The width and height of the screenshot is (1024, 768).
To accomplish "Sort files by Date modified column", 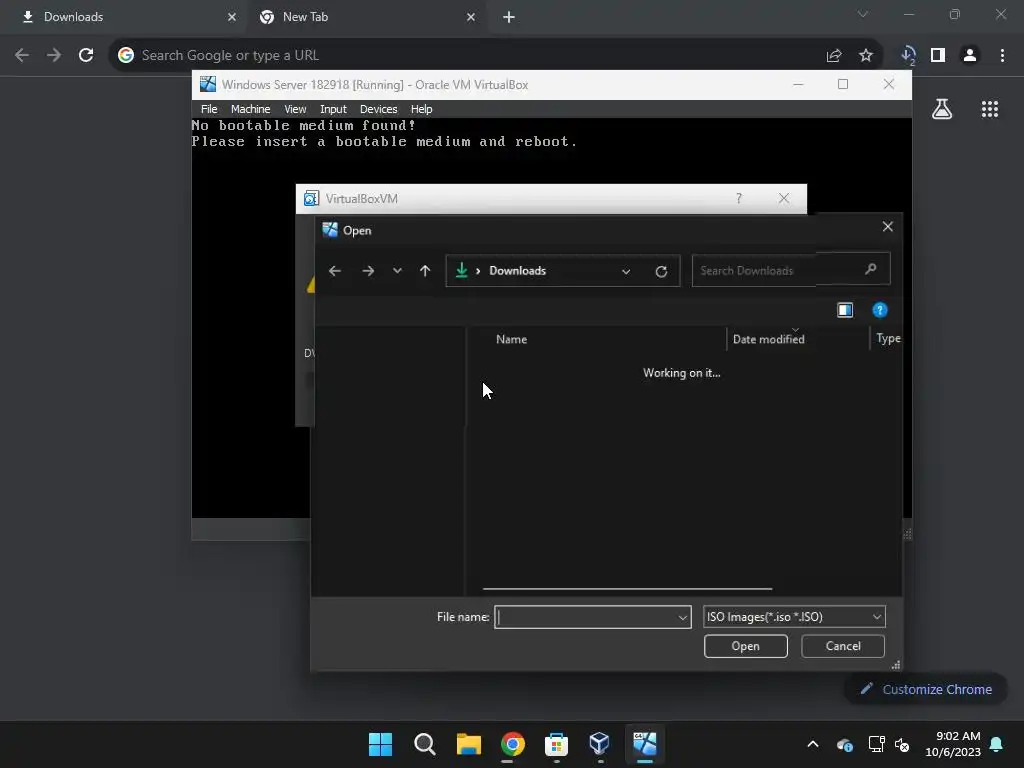I will [x=769, y=340].
